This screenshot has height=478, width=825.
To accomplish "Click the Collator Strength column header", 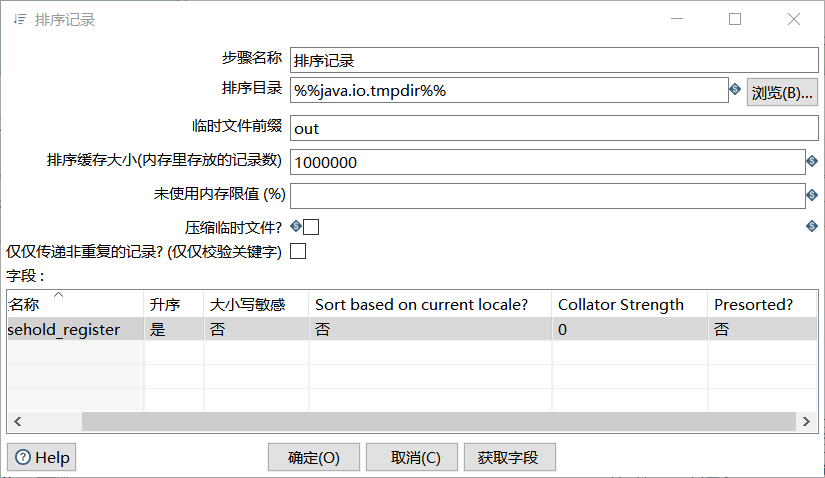I will [630, 304].
